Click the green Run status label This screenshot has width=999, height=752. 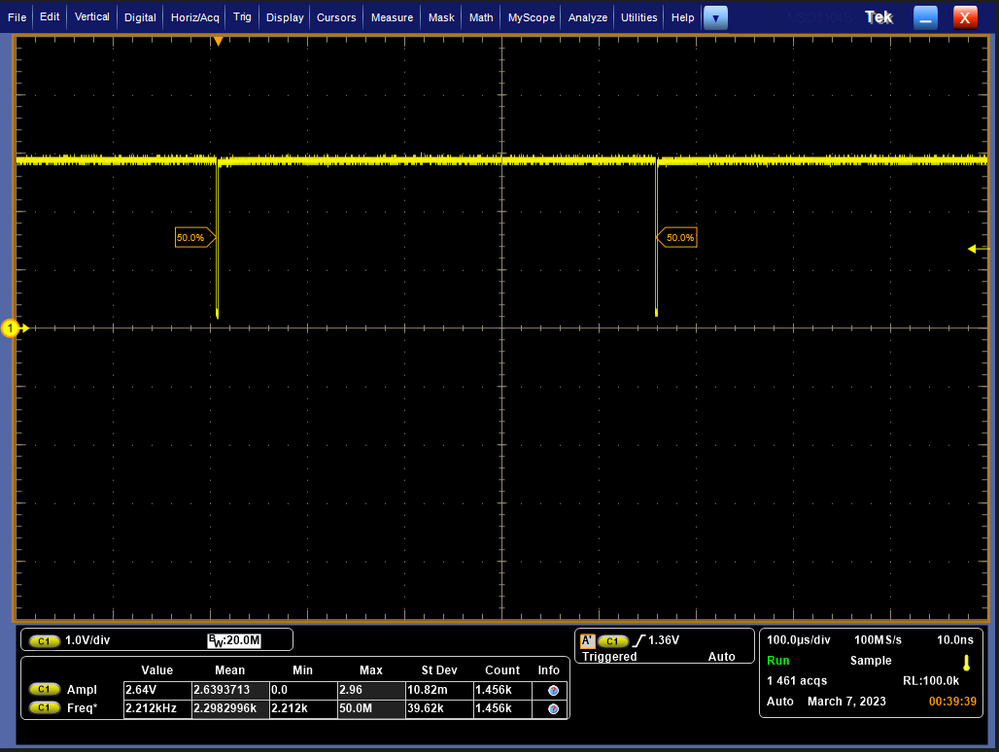point(778,661)
